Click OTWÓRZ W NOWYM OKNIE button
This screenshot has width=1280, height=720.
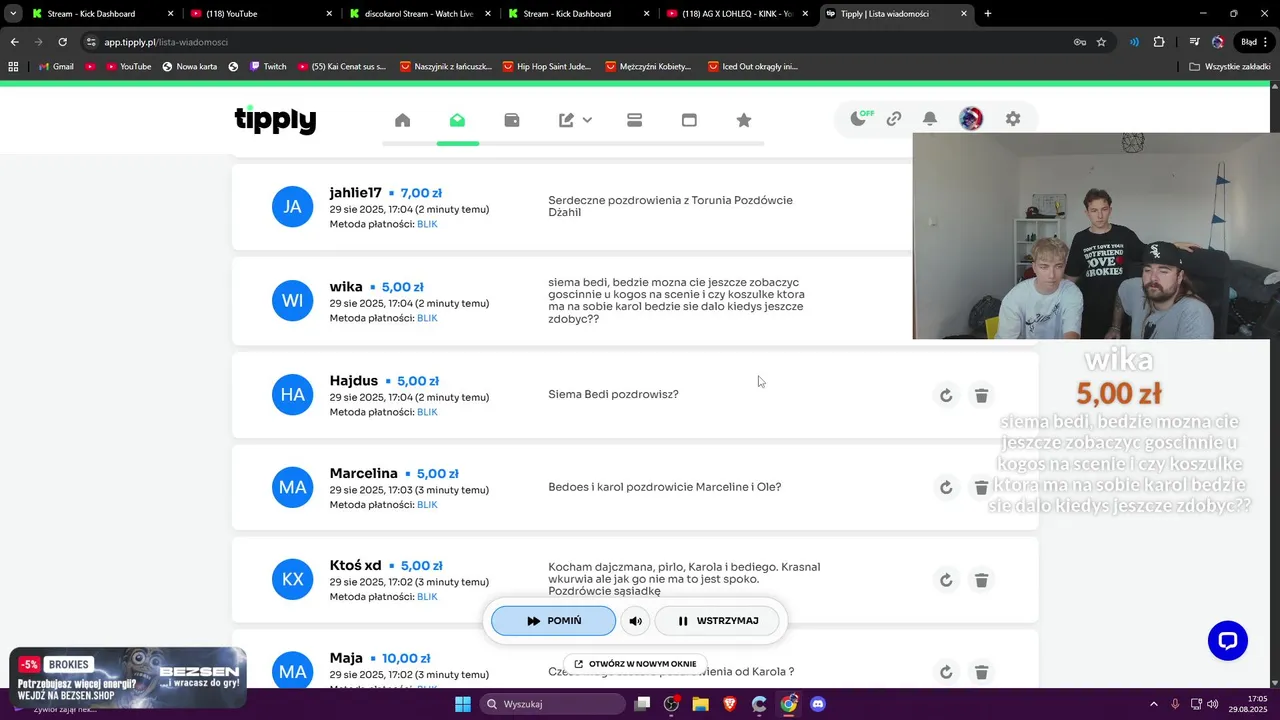(635, 664)
